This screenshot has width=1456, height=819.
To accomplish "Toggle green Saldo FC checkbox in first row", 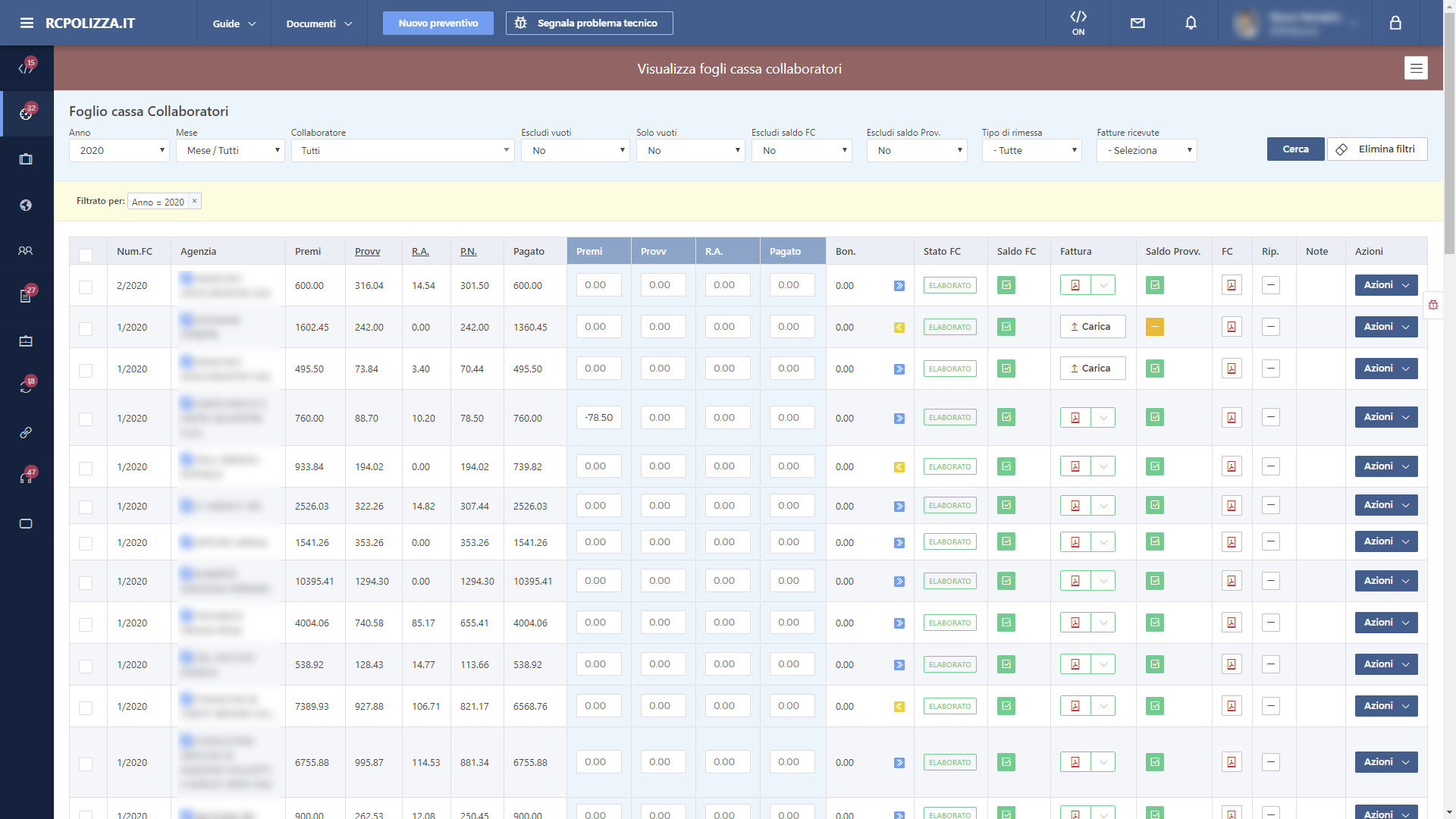I will [1006, 286].
